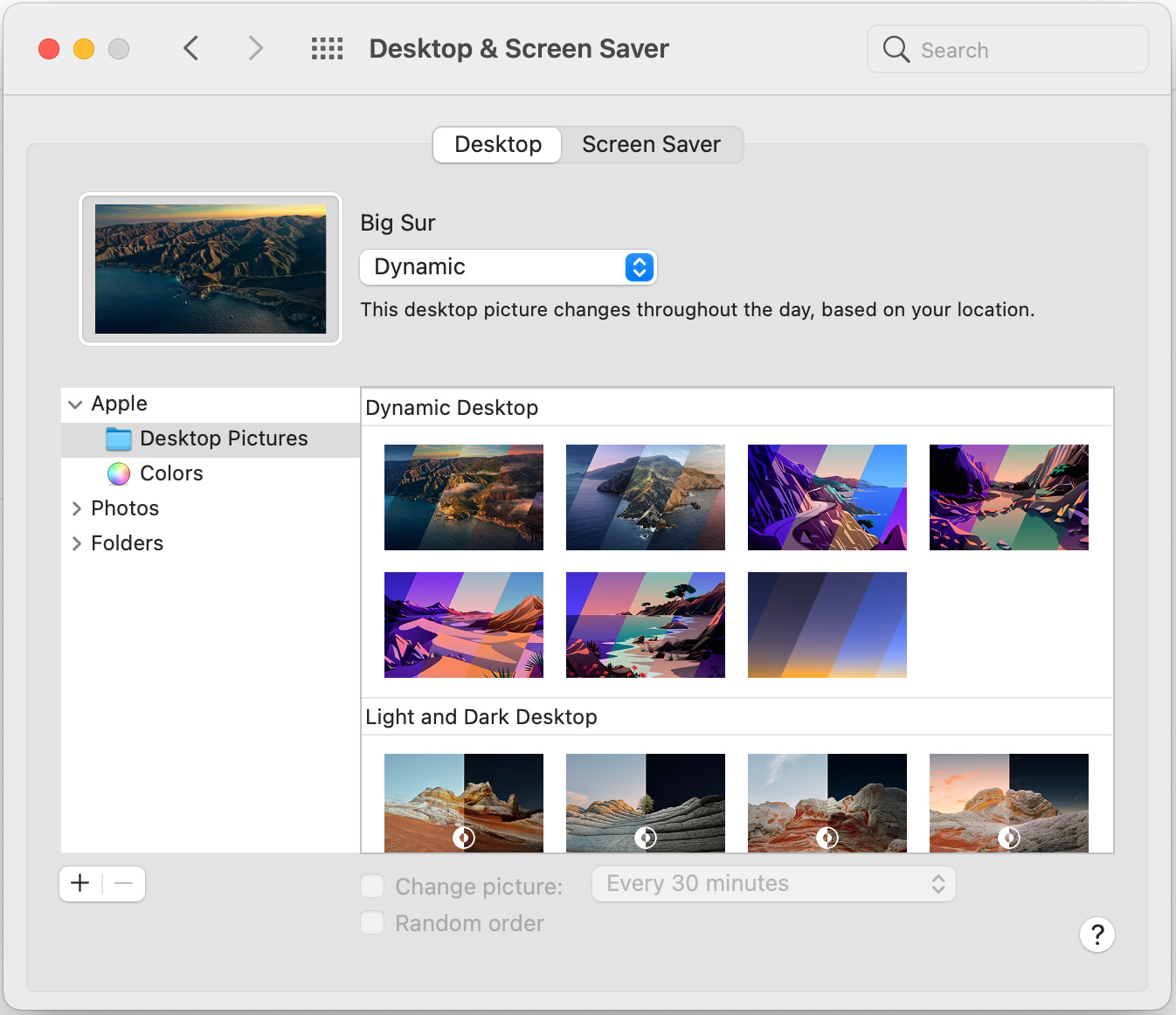
Task: Choose the purple lake valley graphic wallpaper
Action: tap(1009, 497)
